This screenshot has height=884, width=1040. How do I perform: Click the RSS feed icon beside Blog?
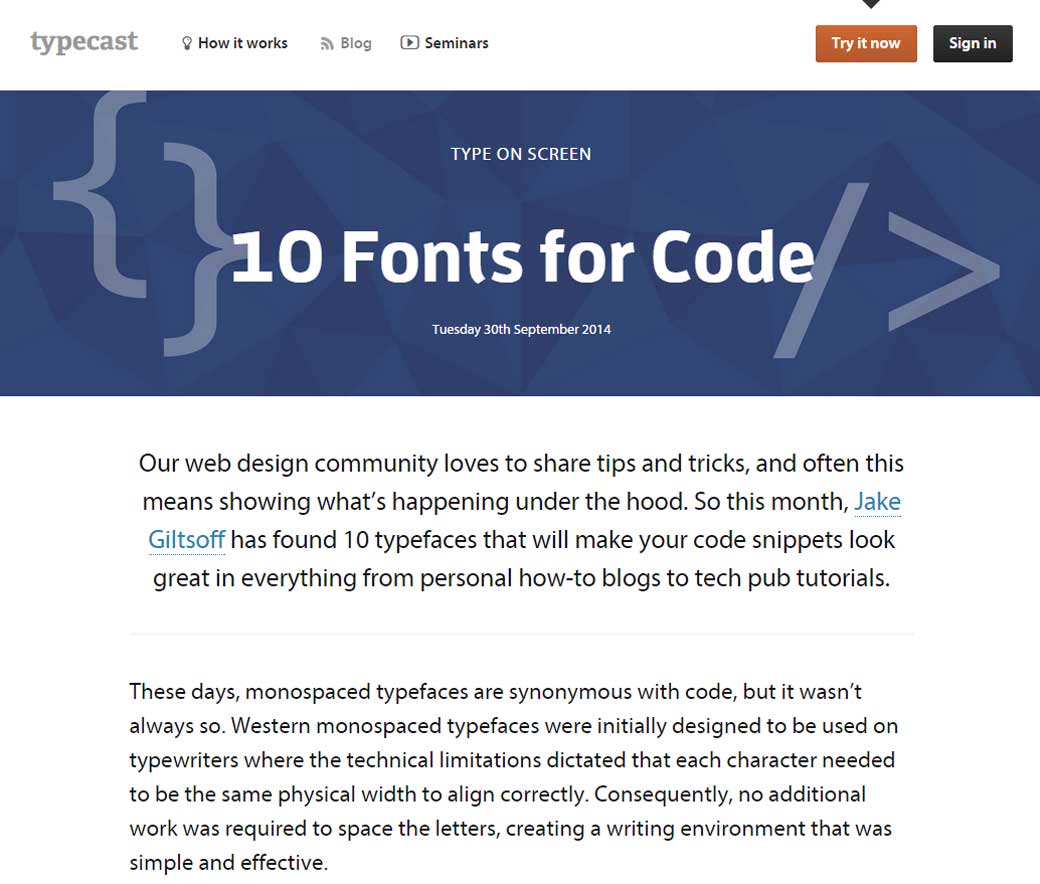pyautogui.click(x=326, y=44)
